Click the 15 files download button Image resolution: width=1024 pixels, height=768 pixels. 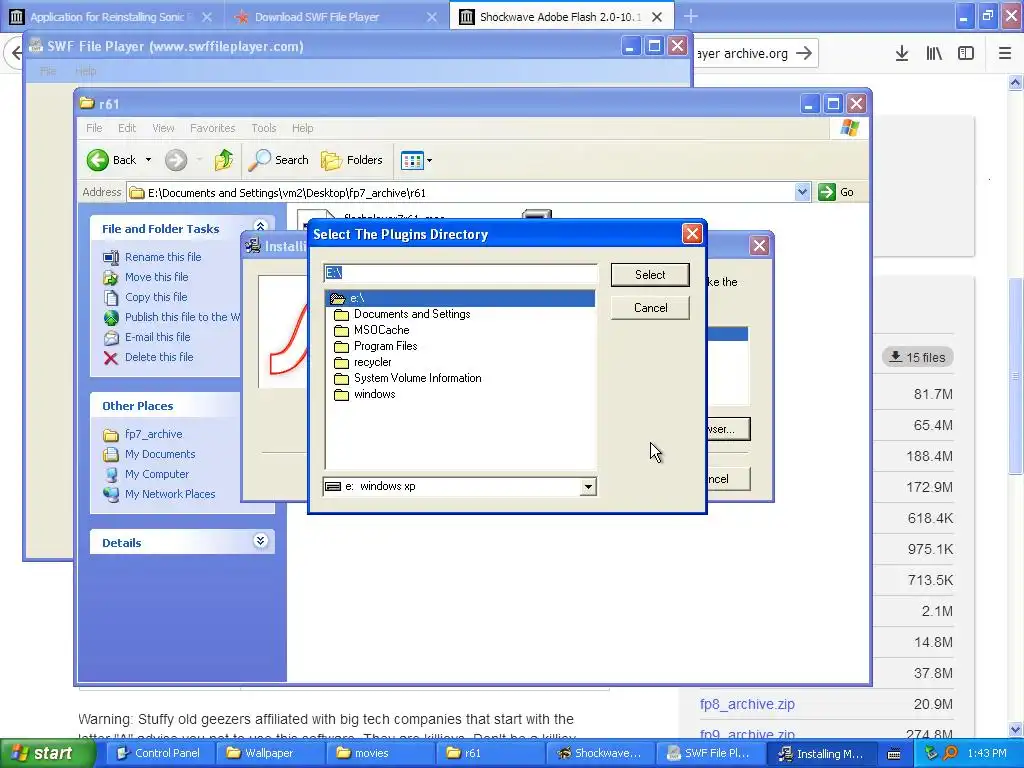918,357
